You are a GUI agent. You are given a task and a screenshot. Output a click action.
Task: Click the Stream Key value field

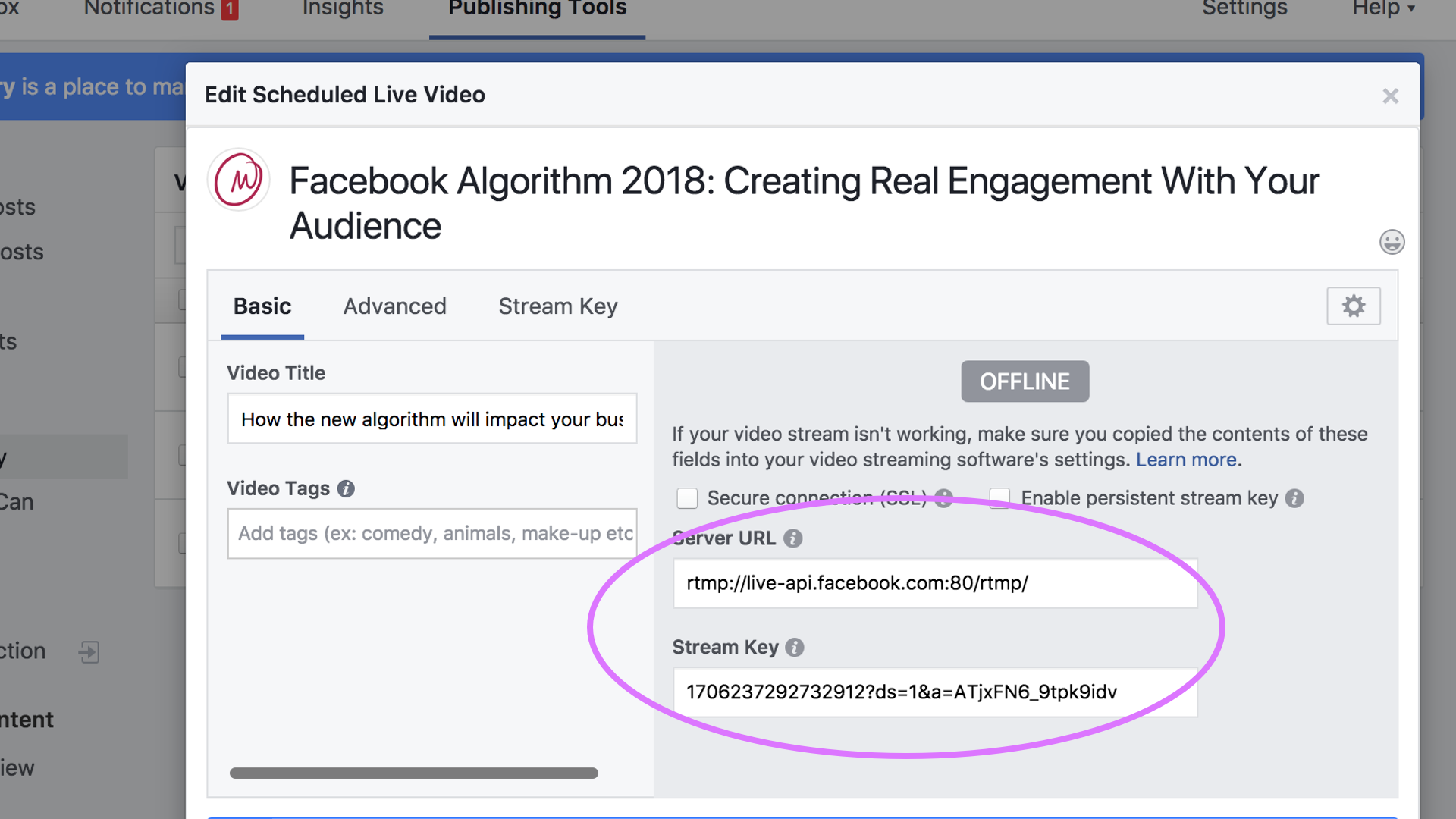click(x=935, y=692)
